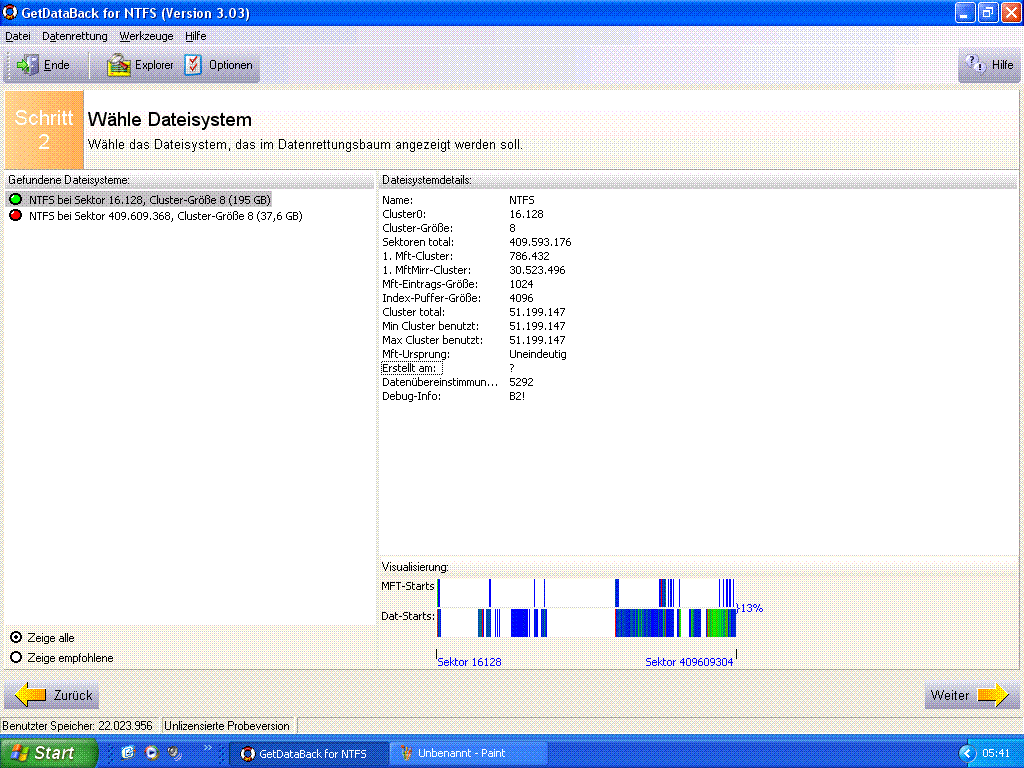Click the Unlizensierte Probeversion status entry
The height and width of the screenshot is (768, 1024).
pyautogui.click(x=227, y=726)
